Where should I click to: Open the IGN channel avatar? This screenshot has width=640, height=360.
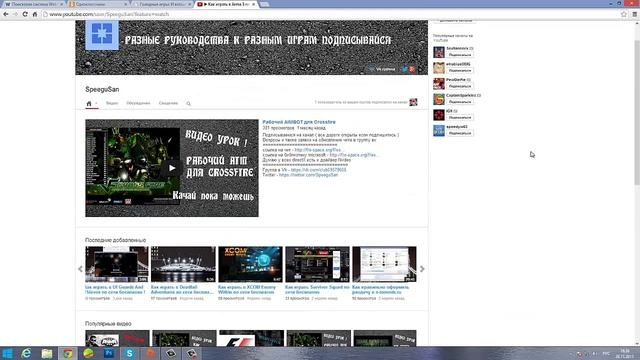(439, 115)
